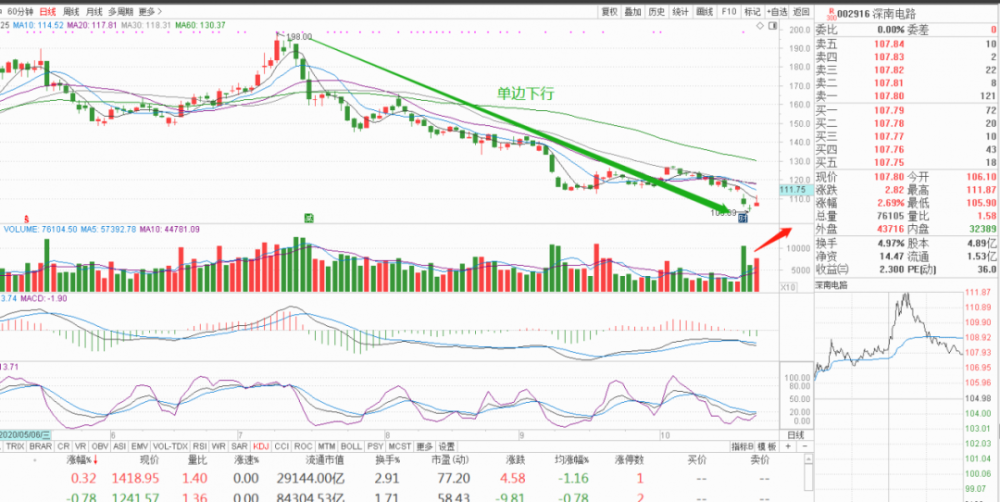This screenshot has width=1000, height=502.
Task: Click the diamond icon above the price axis
Action: point(760,26)
